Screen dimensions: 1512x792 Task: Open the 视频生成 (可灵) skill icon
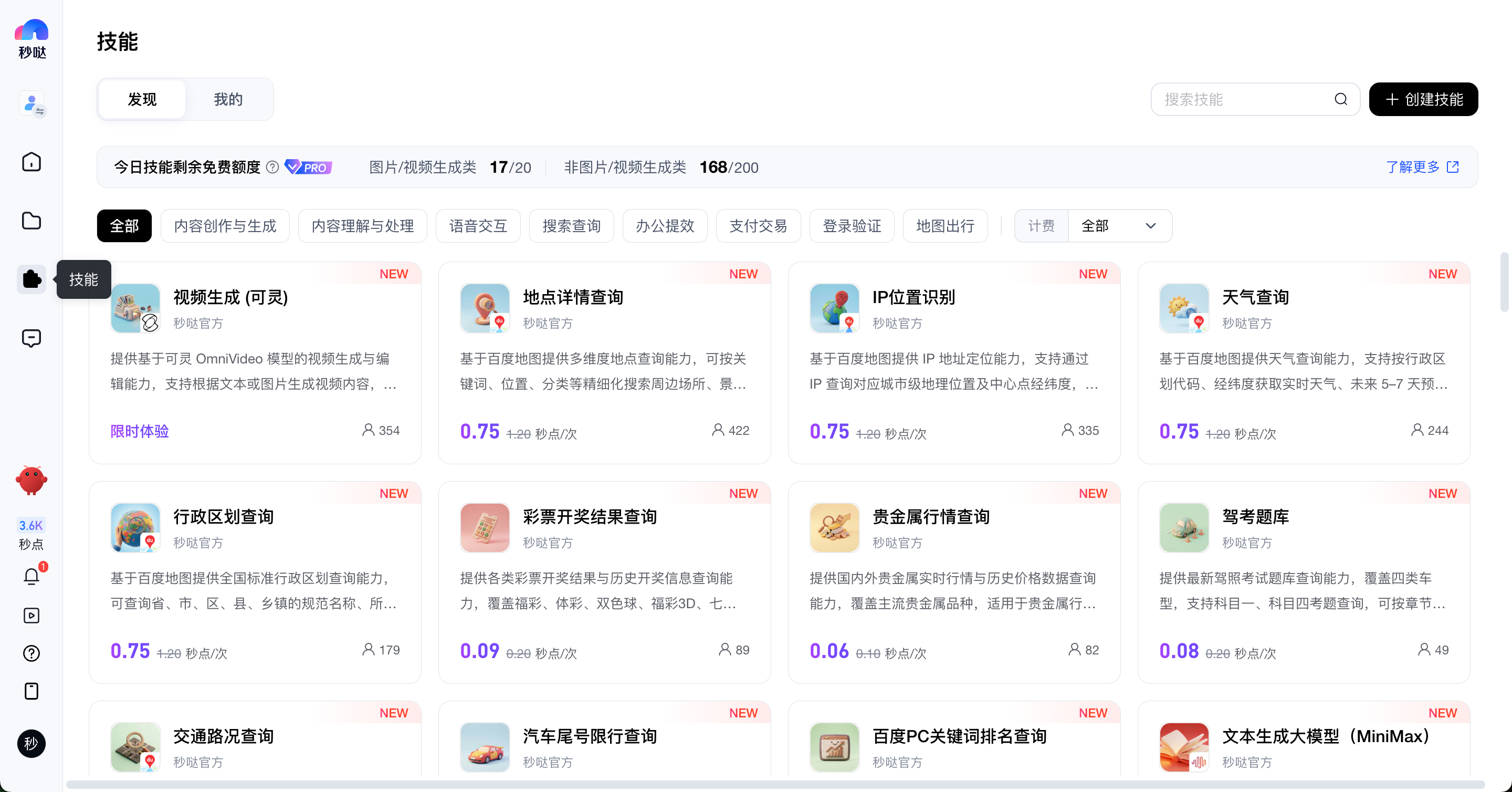(x=135, y=308)
